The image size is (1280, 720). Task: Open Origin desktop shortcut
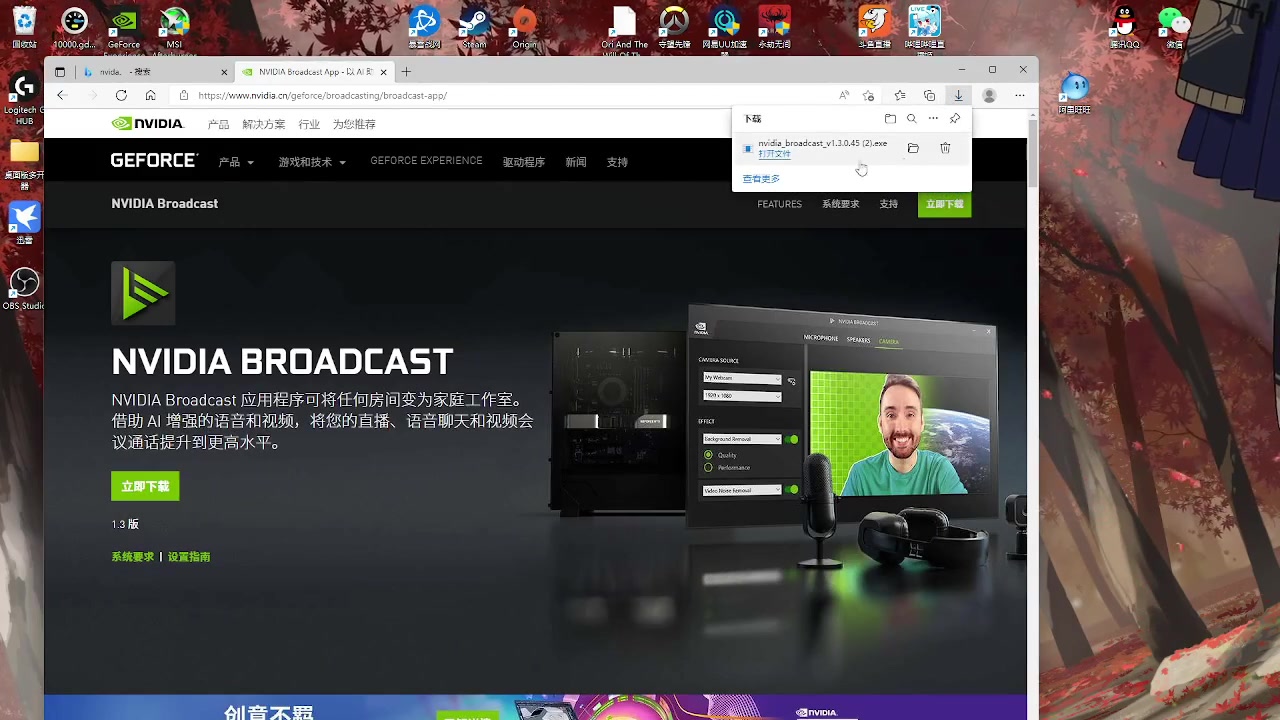click(524, 27)
